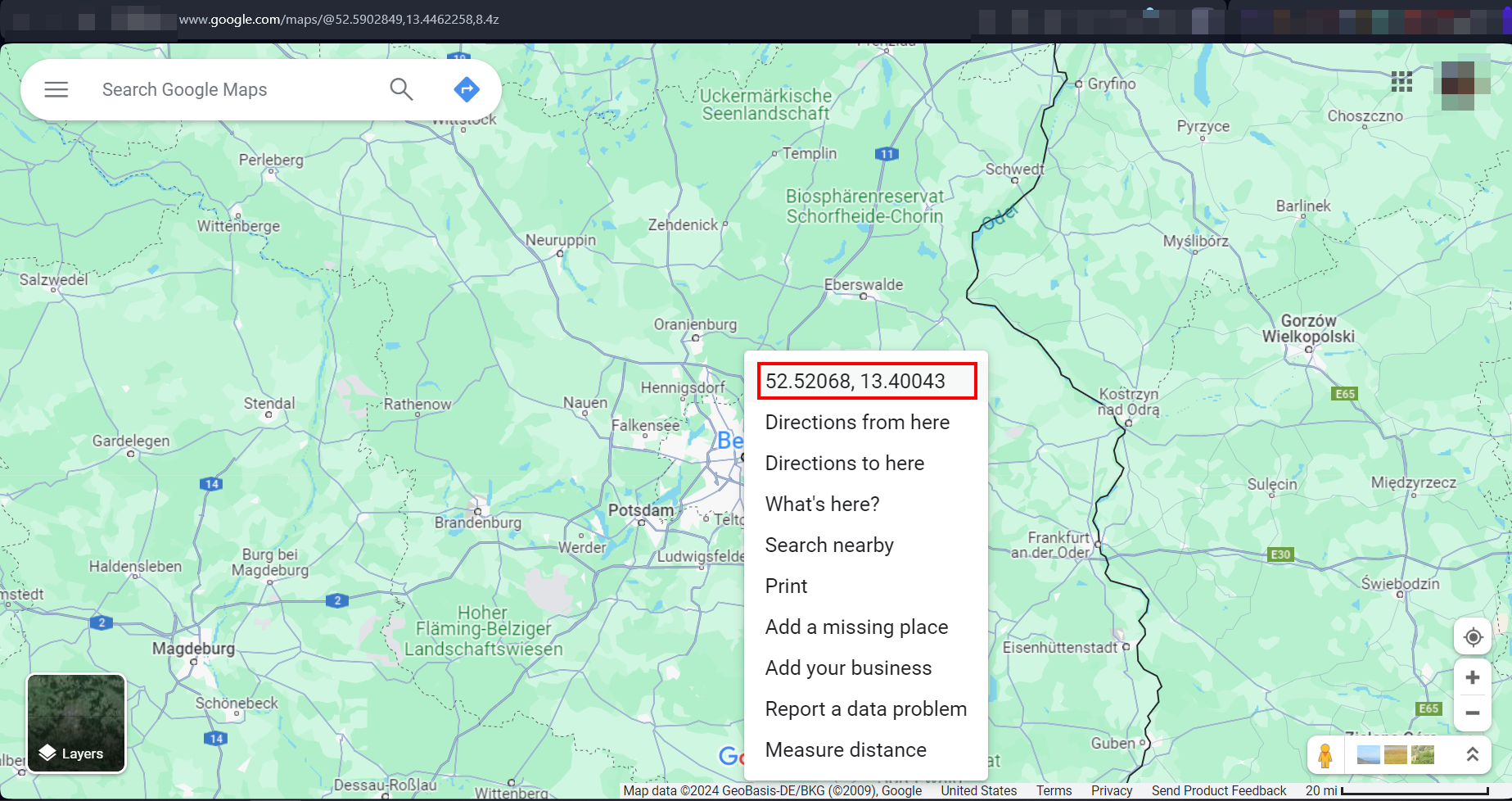This screenshot has height=801, width=1512.
Task: Click the Rathenow town label
Action: tap(417, 404)
